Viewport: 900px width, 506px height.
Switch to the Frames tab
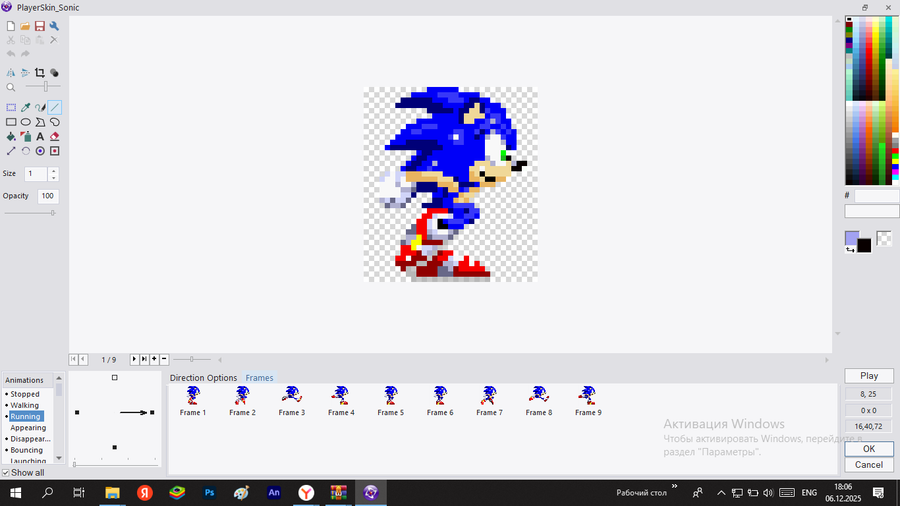259,377
